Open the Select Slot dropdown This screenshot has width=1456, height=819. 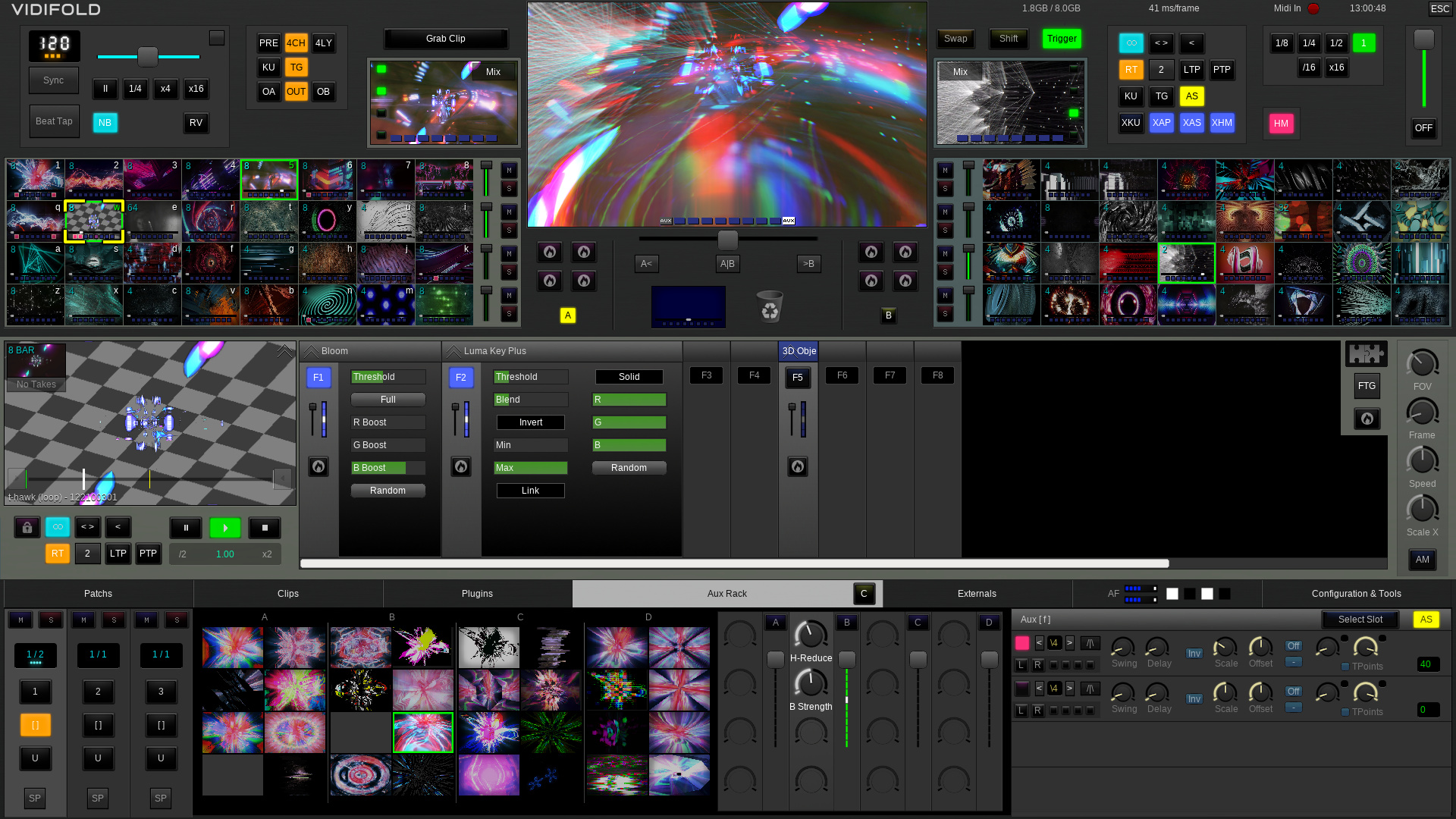(1360, 620)
